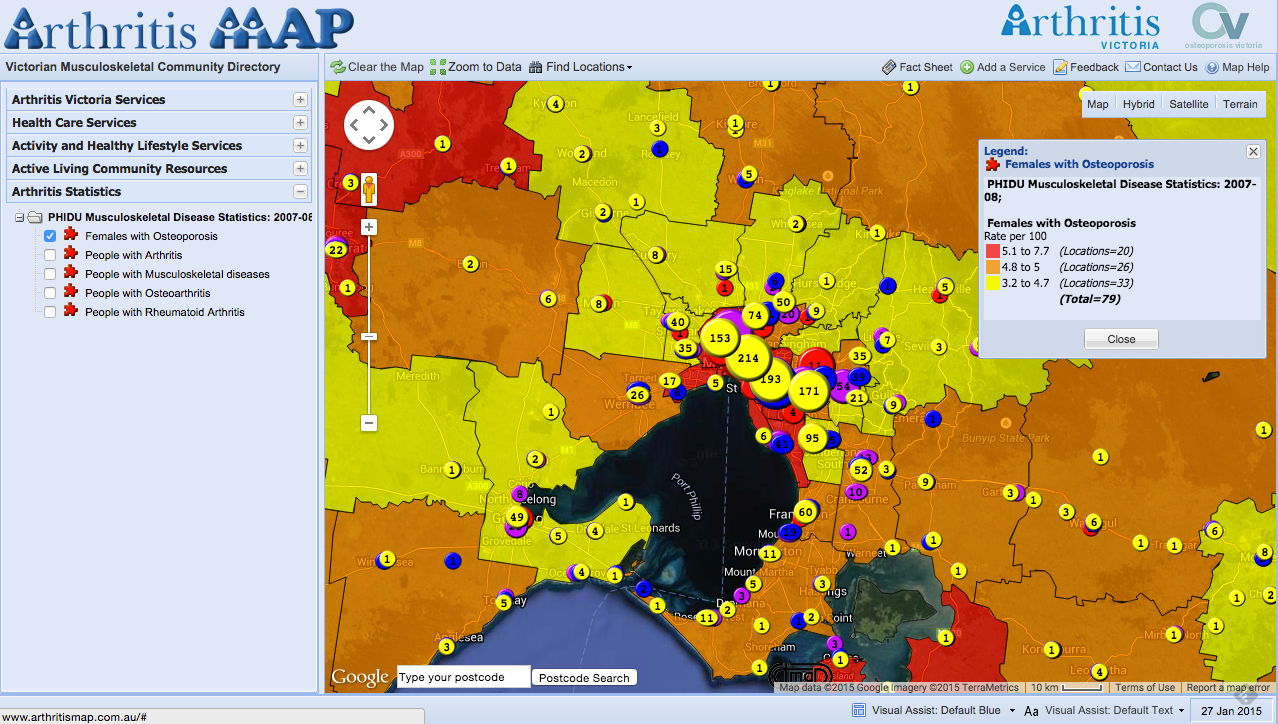The height and width of the screenshot is (724, 1278).
Task: Click the map zoom slider handle
Action: click(x=369, y=337)
